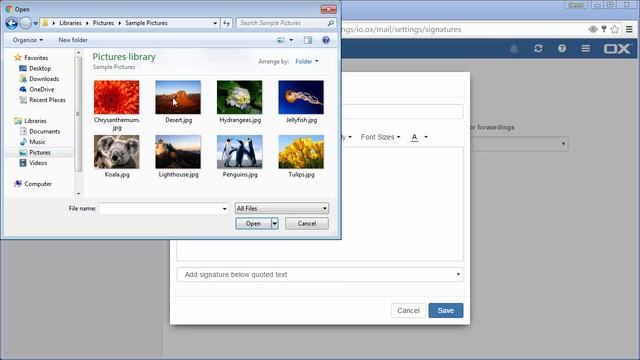Click the key icon in address bar
This screenshot has width=640, height=360.
604,29
